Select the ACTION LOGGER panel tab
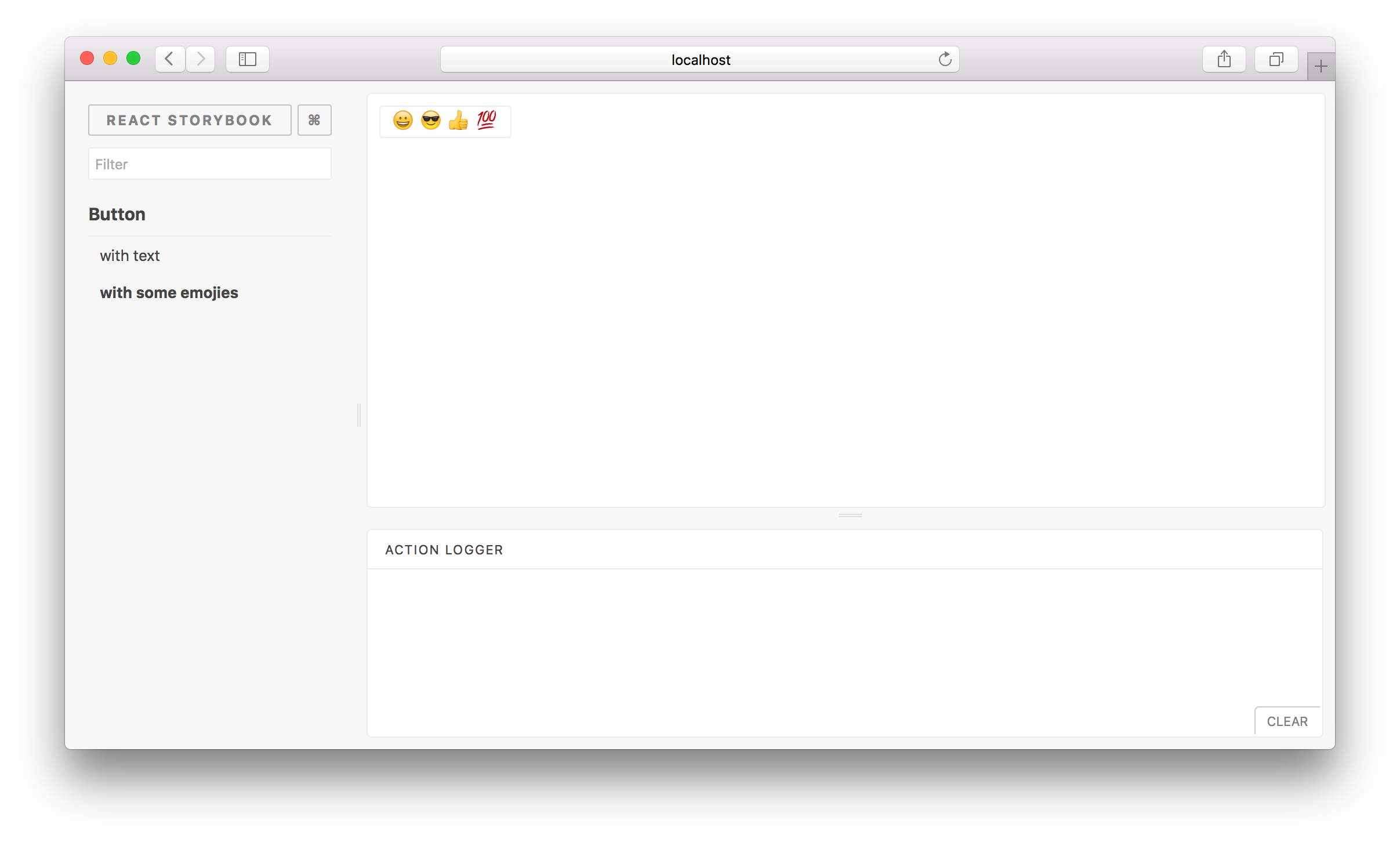 pyautogui.click(x=444, y=549)
